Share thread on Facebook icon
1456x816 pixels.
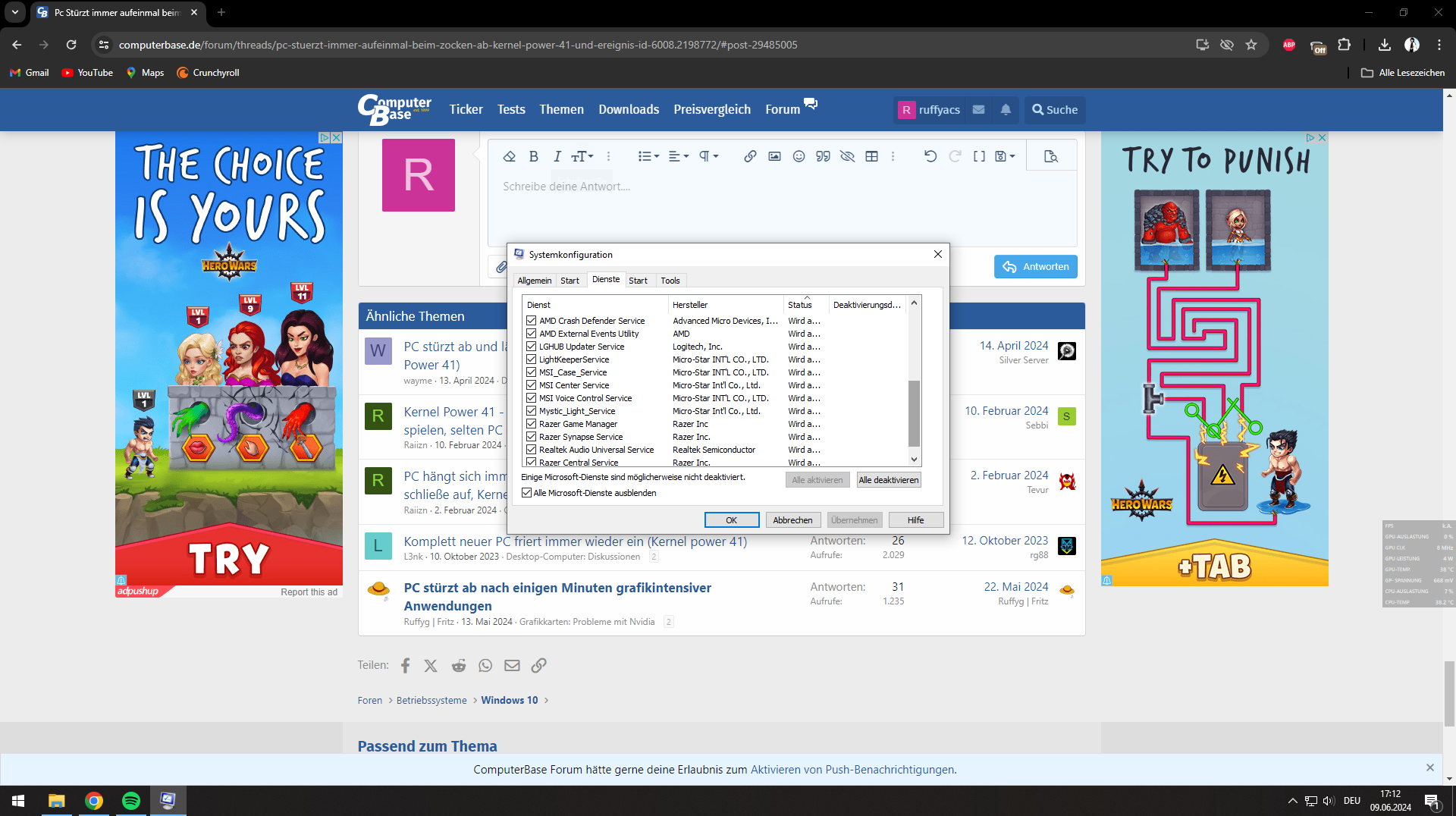pyautogui.click(x=406, y=666)
